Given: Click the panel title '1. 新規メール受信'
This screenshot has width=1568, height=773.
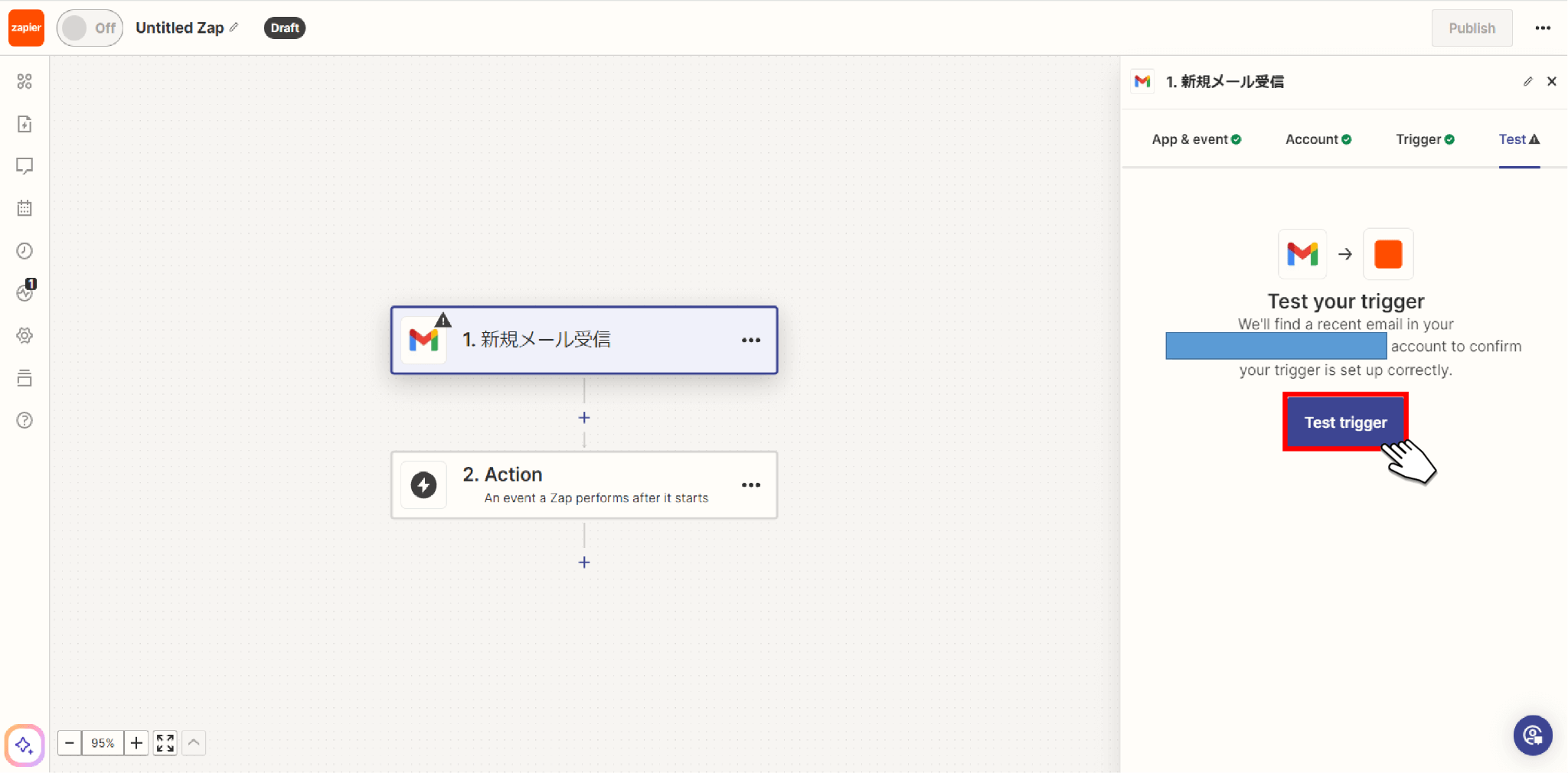Looking at the screenshot, I should coord(1225,81).
